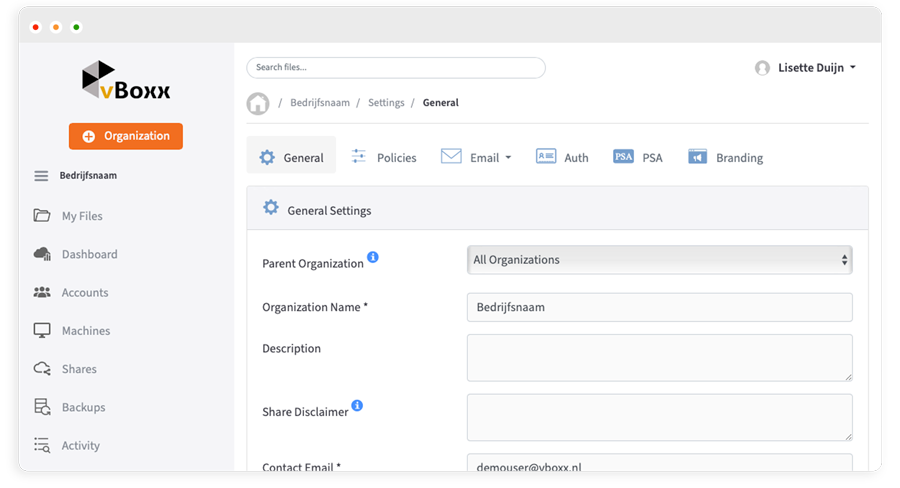Switch to the Branding tab
Screen dimensions: 900x488
click(x=725, y=157)
